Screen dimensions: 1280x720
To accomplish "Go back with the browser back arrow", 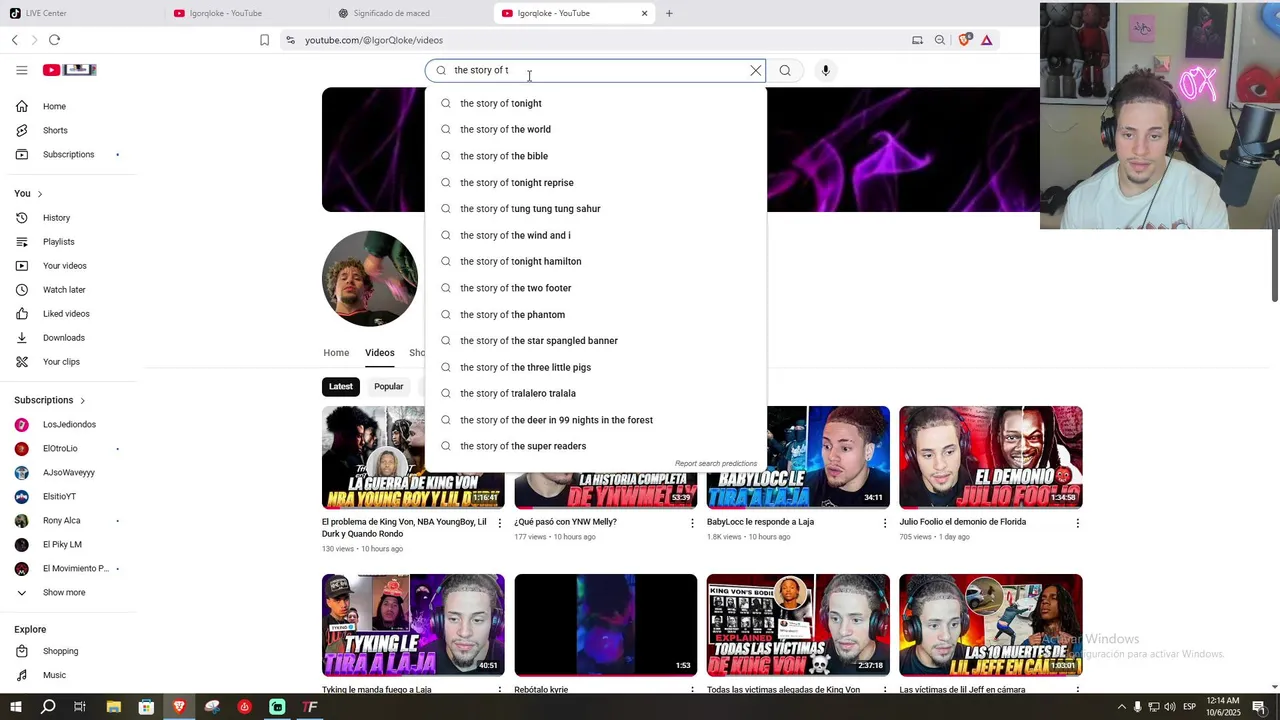I will coord(15,40).
